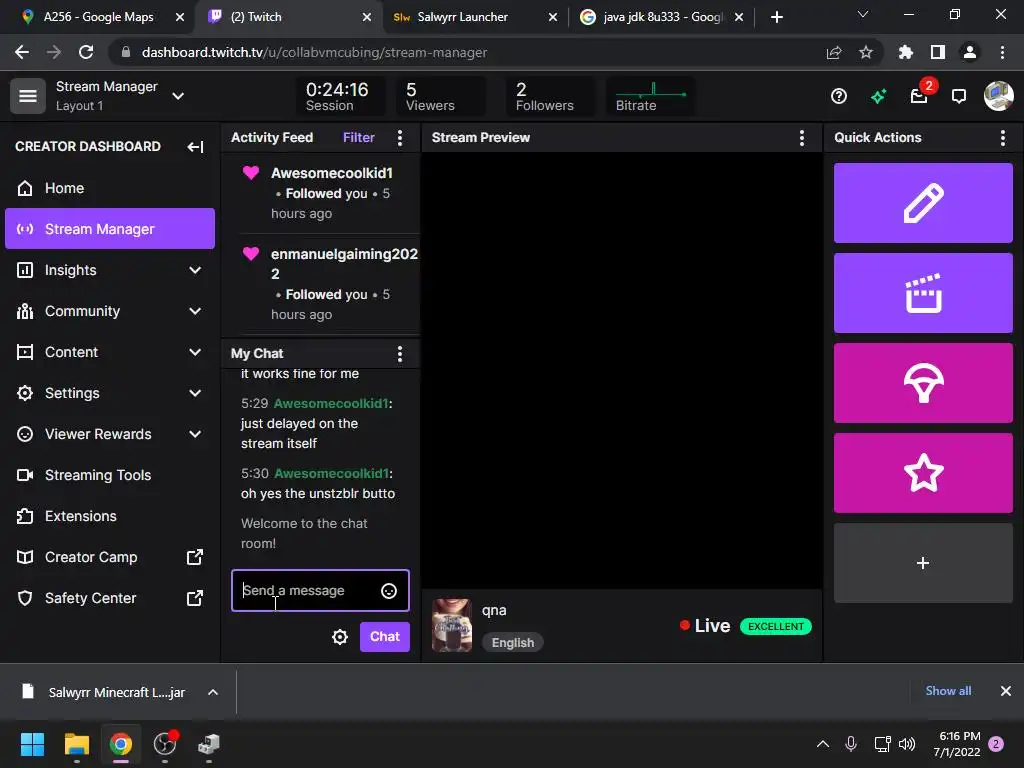The height and width of the screenshot is (768, 1024).
Task: Open the whispers chat bubble icon
Action: click(959, 97)
